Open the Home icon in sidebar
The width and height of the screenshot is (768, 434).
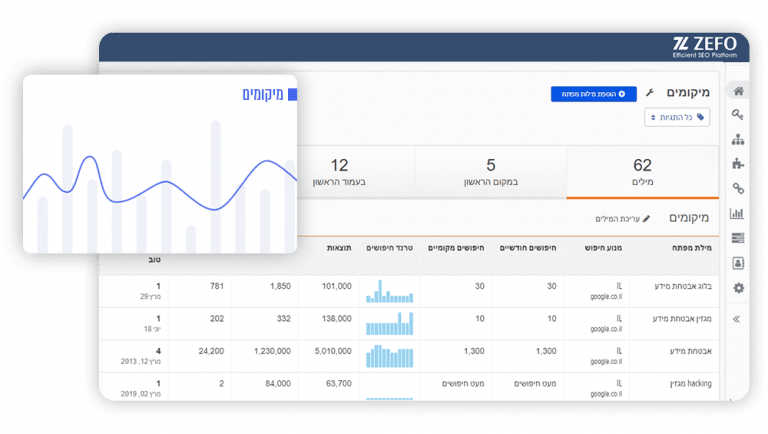click(738, 91)
